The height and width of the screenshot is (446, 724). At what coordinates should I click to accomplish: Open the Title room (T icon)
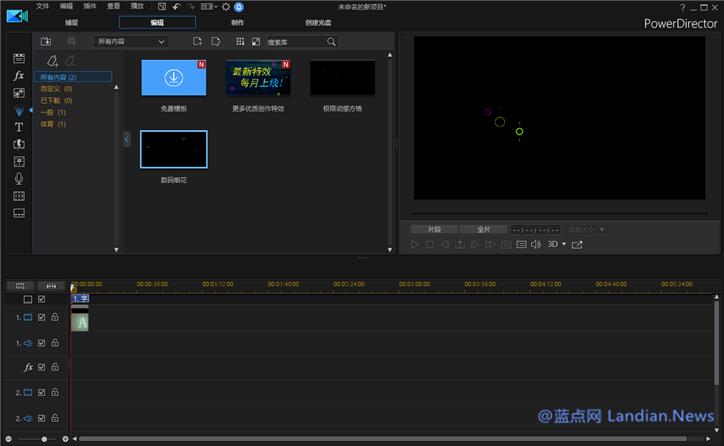click(x=18, y=127)
